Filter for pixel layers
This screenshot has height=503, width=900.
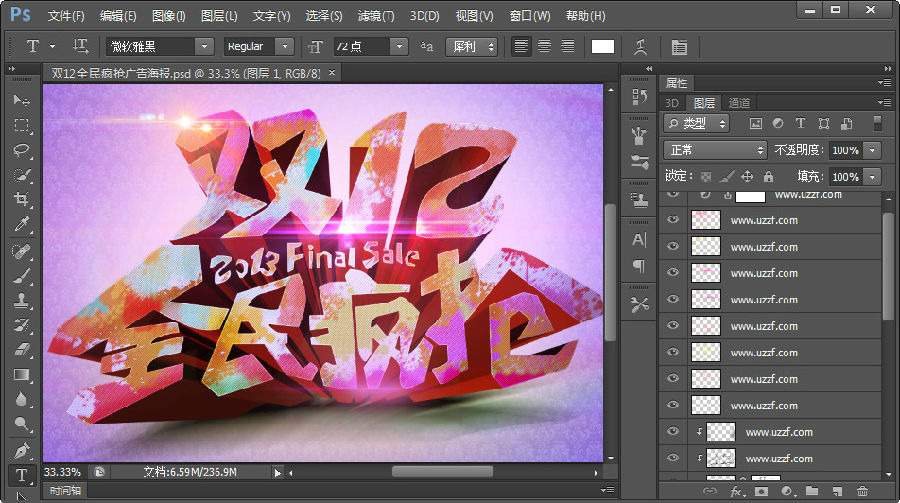[x=756, y=123]
